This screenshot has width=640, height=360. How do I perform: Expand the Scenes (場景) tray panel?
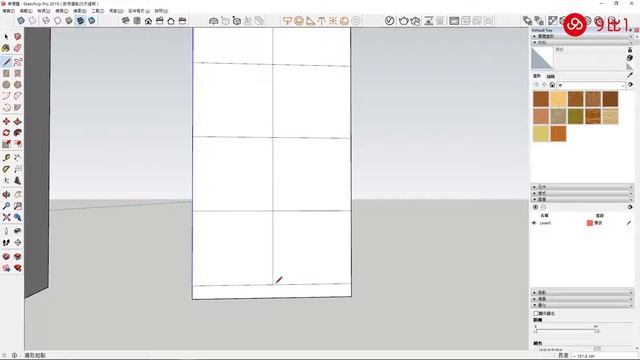(582, 299)
